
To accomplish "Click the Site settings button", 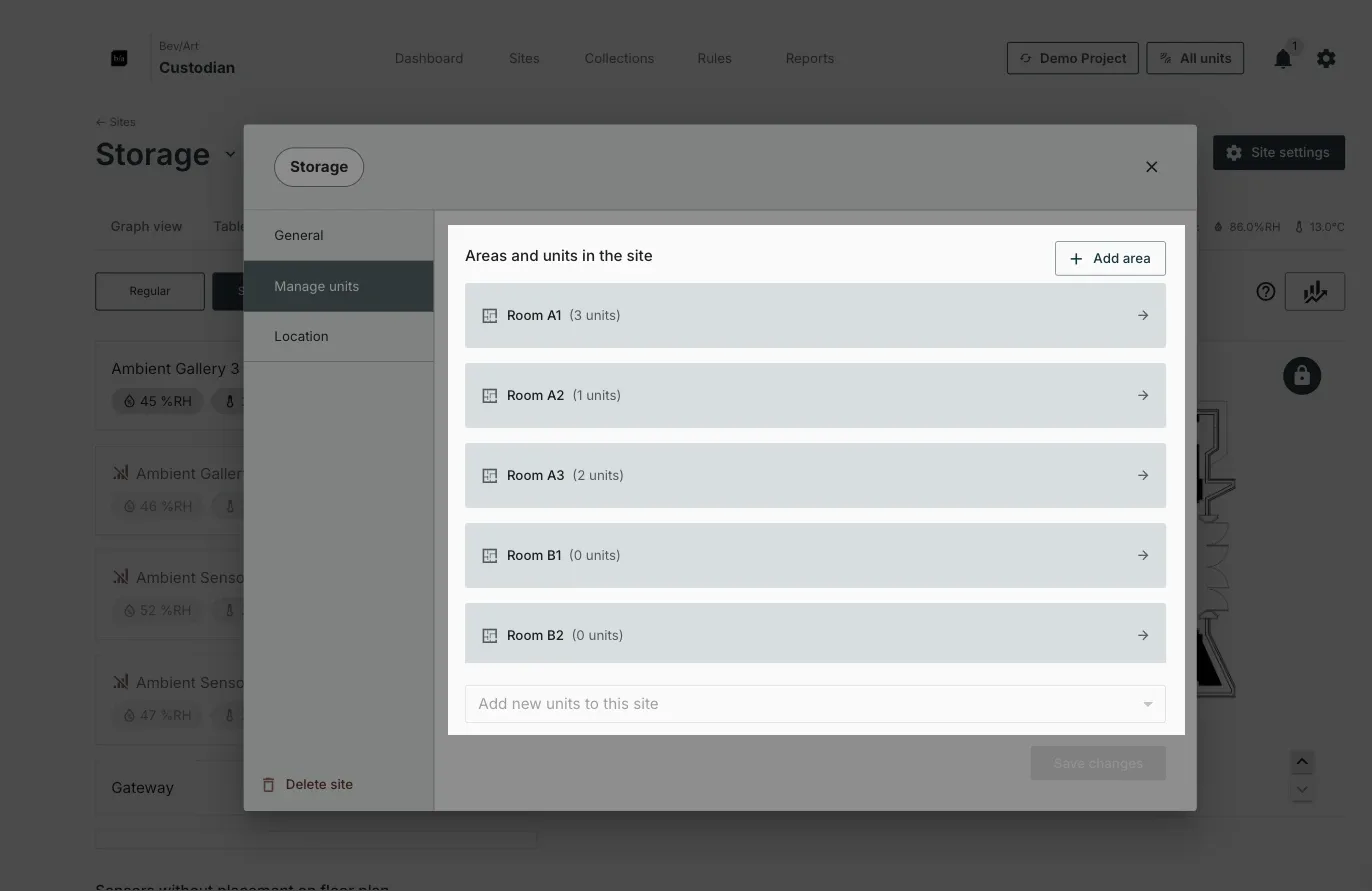I will (1279, 153).
